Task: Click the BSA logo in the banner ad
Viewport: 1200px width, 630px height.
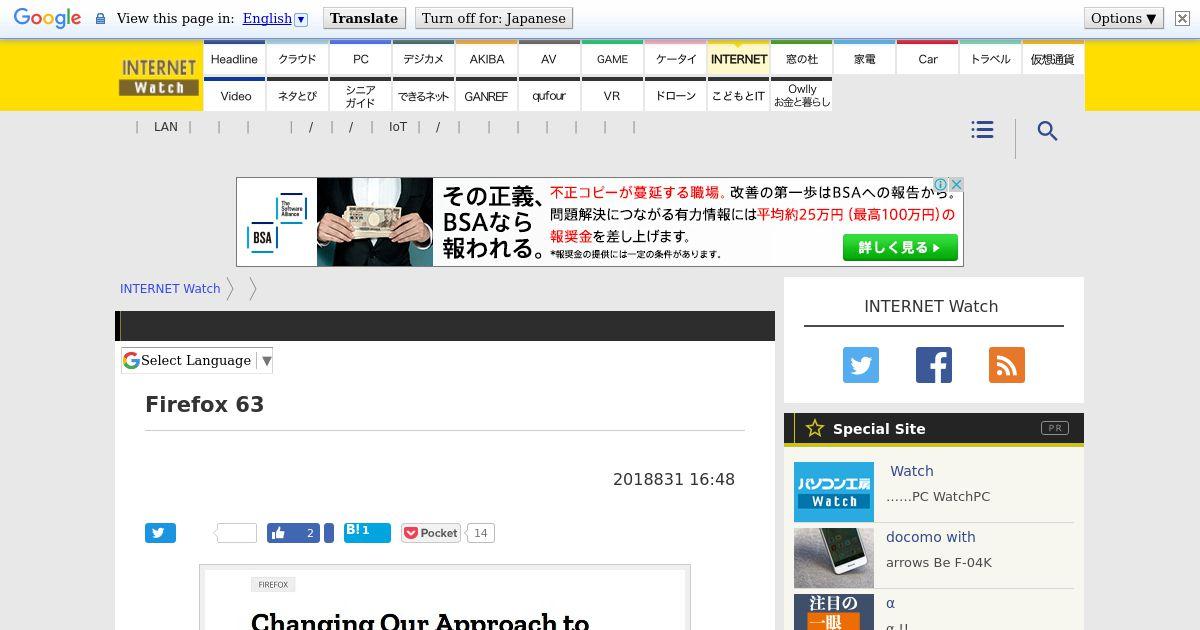Action: (277, 222)
